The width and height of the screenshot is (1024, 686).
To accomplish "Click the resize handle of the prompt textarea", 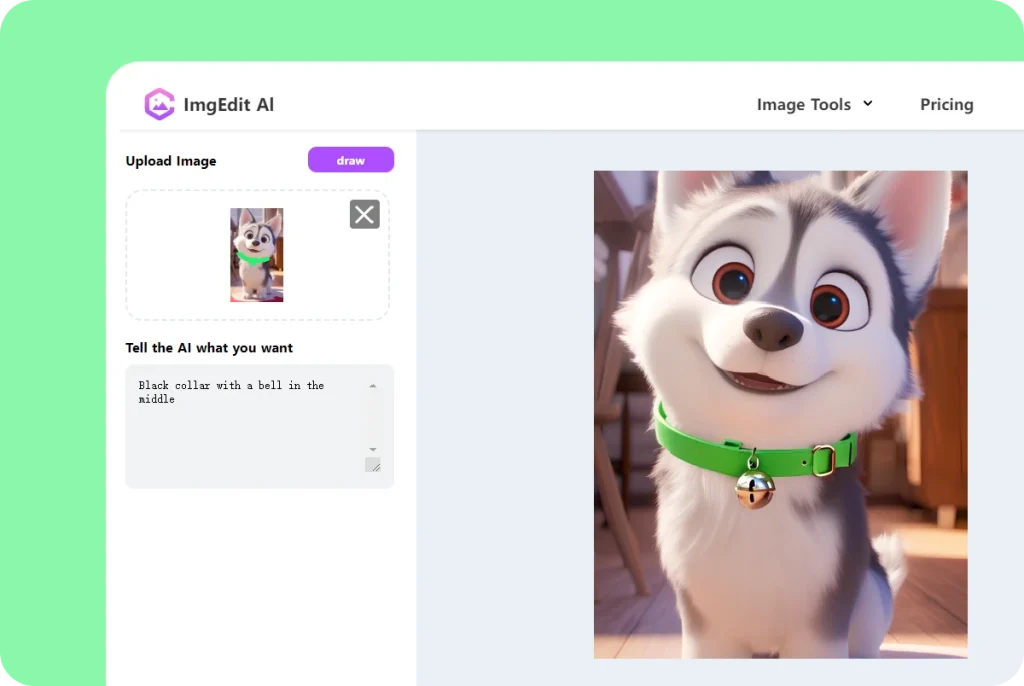I will coord(373,465).
